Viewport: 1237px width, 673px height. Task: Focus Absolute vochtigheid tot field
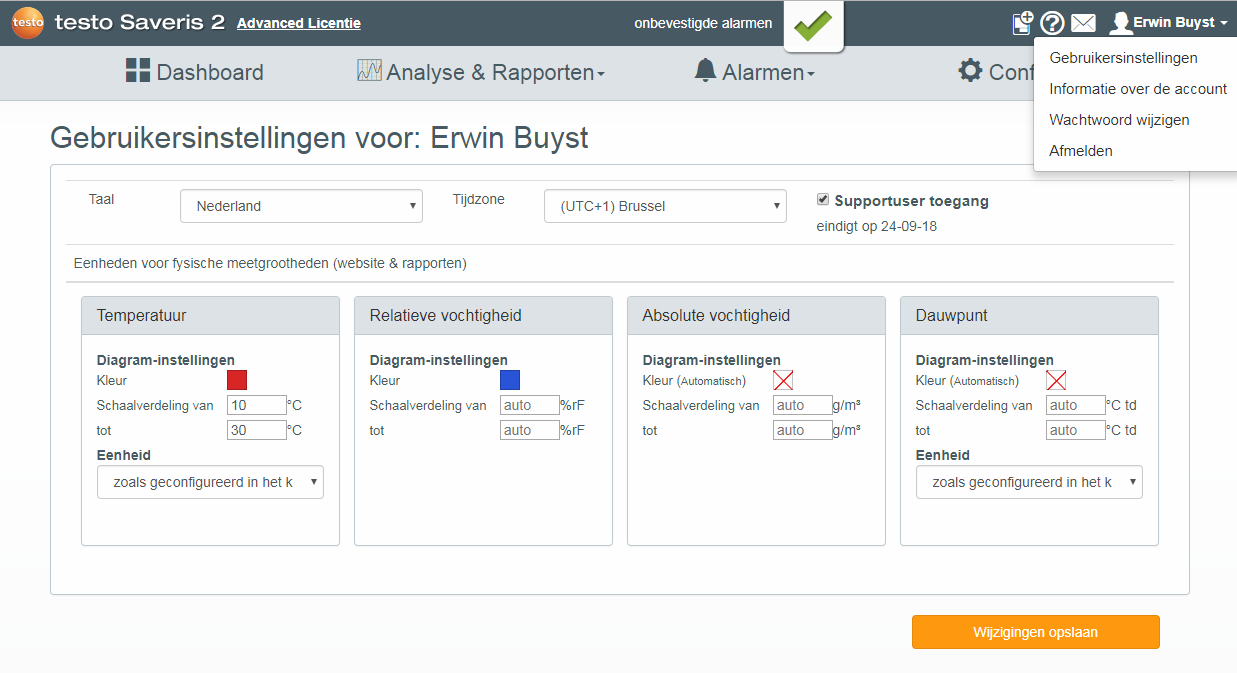click(x=803, y=430)
